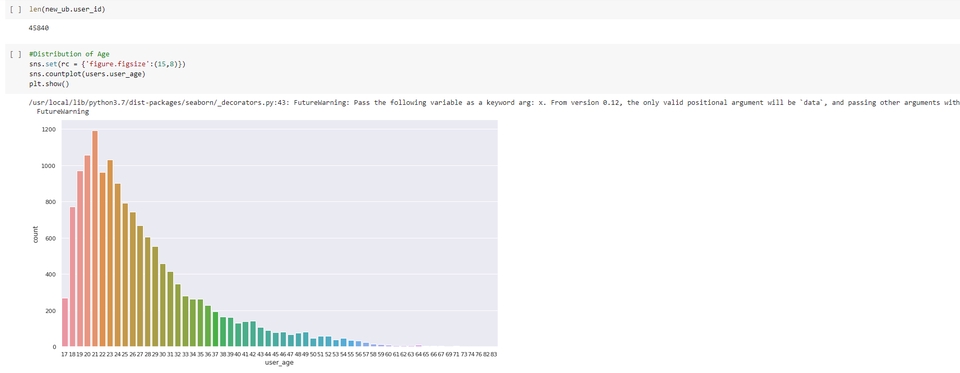Click the tallest bar for age 21
This screenshot has height=373, width=960.
pos(95,238)
